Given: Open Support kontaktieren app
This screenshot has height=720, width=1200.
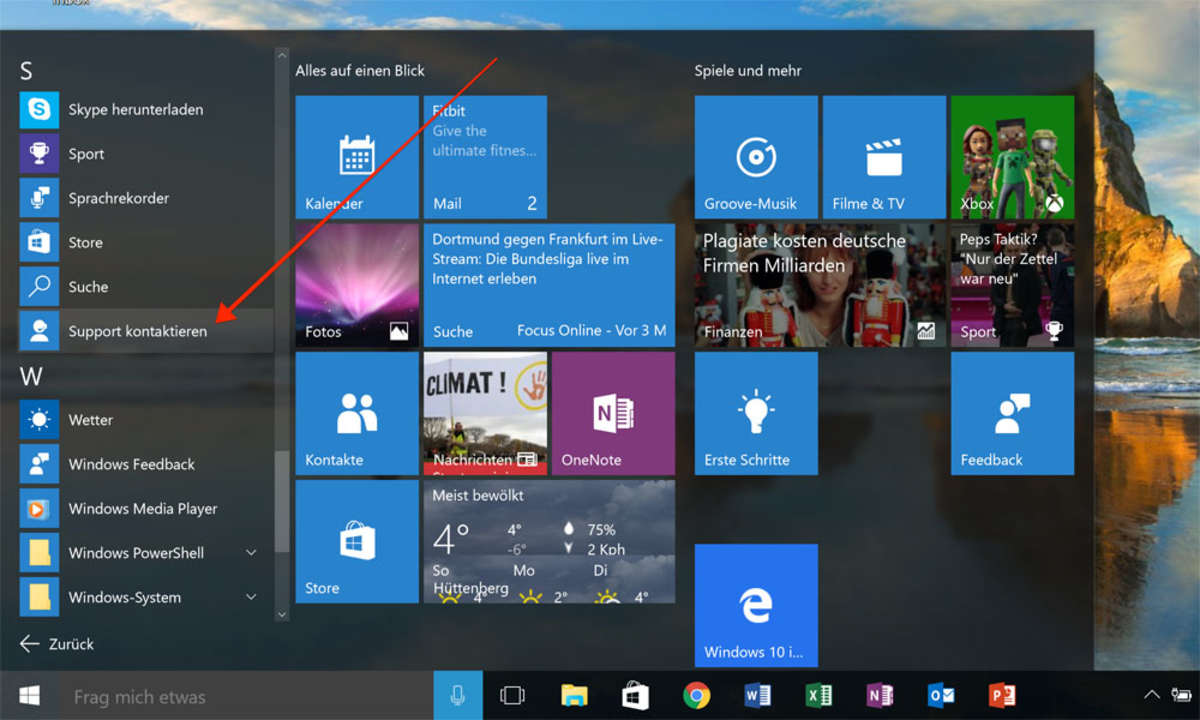Looking at the screenshot, I should coord(145,331).
